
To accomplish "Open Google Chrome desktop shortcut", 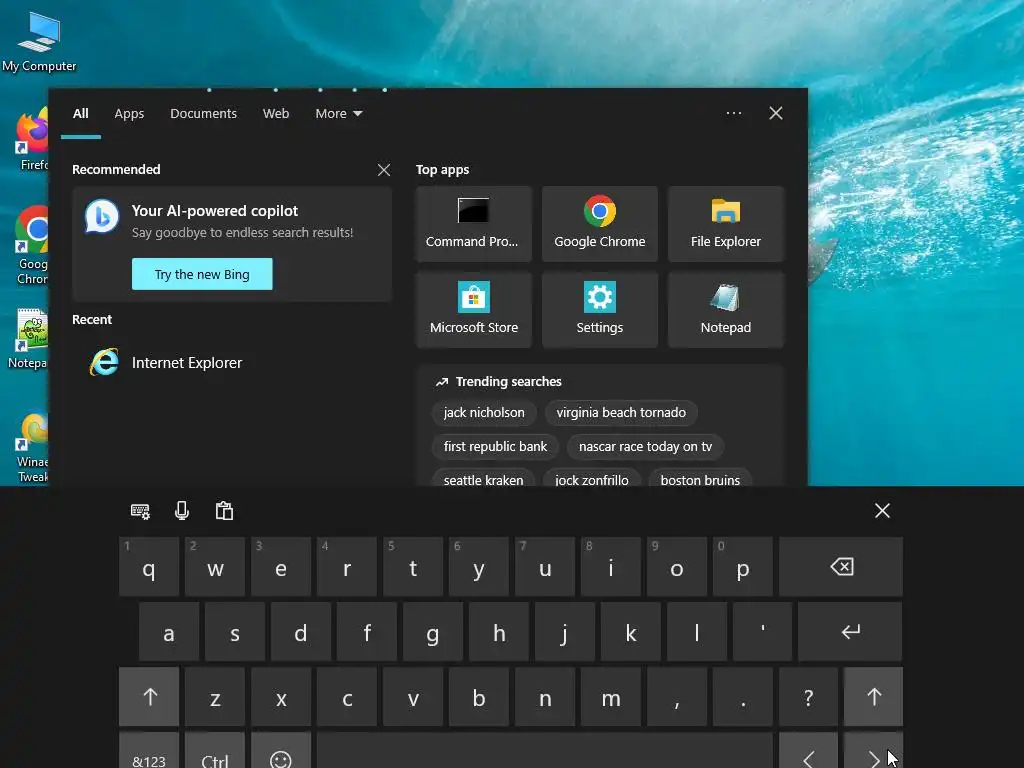I will click(x=31, y=246).
